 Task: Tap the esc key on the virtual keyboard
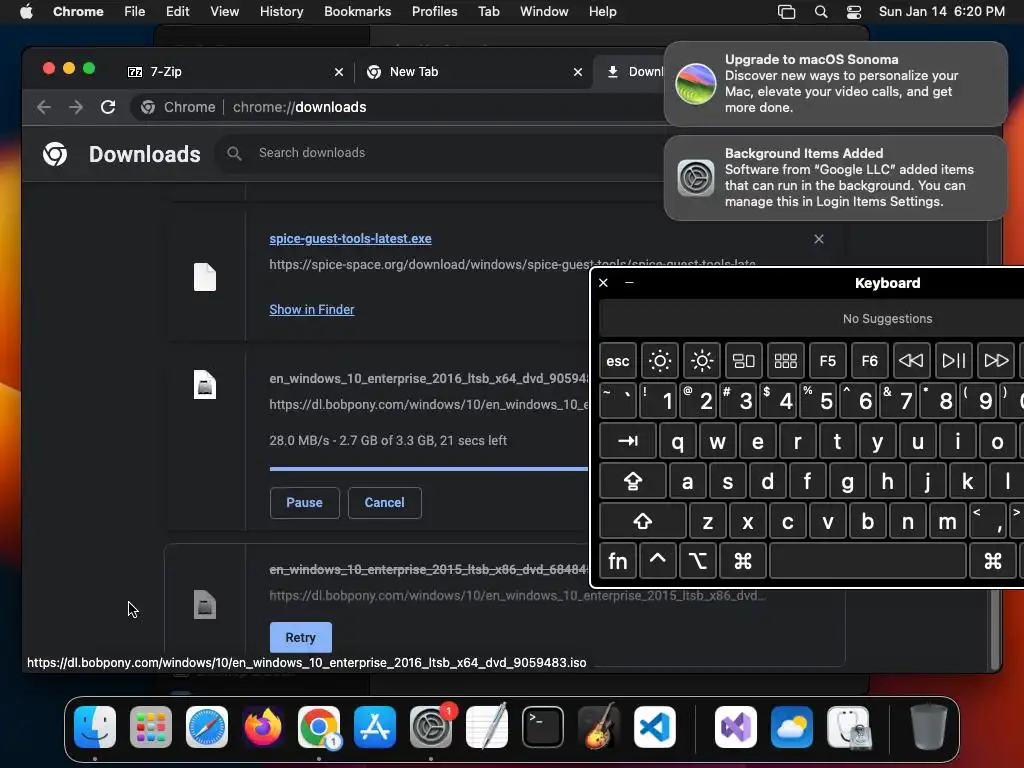(618, 360)
